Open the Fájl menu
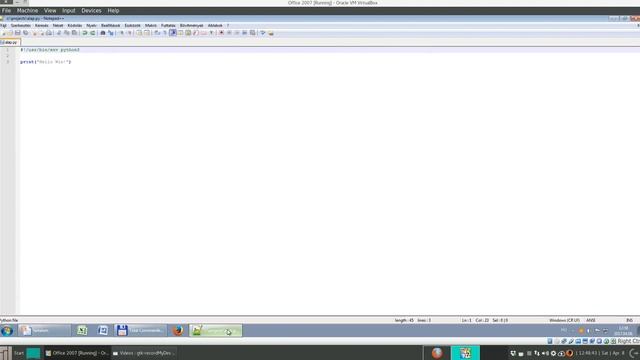Screen dimensions: 640x360 click(x=3, y=25)
